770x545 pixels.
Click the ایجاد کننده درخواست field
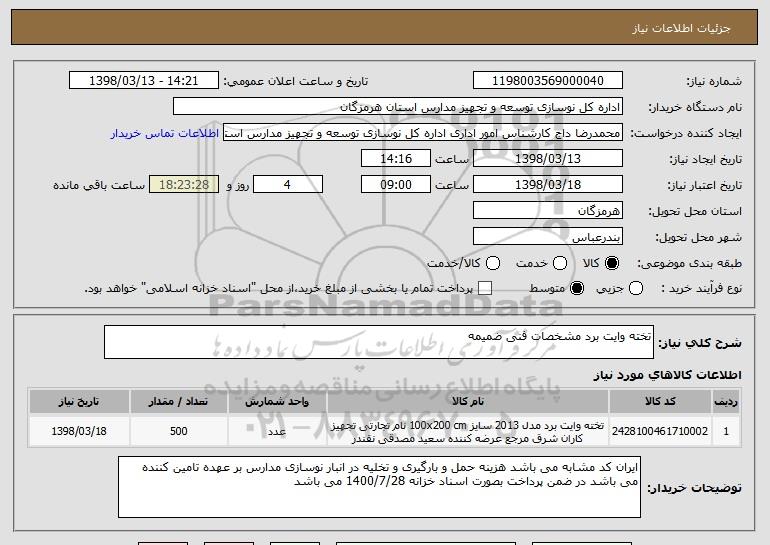[423, 133]
